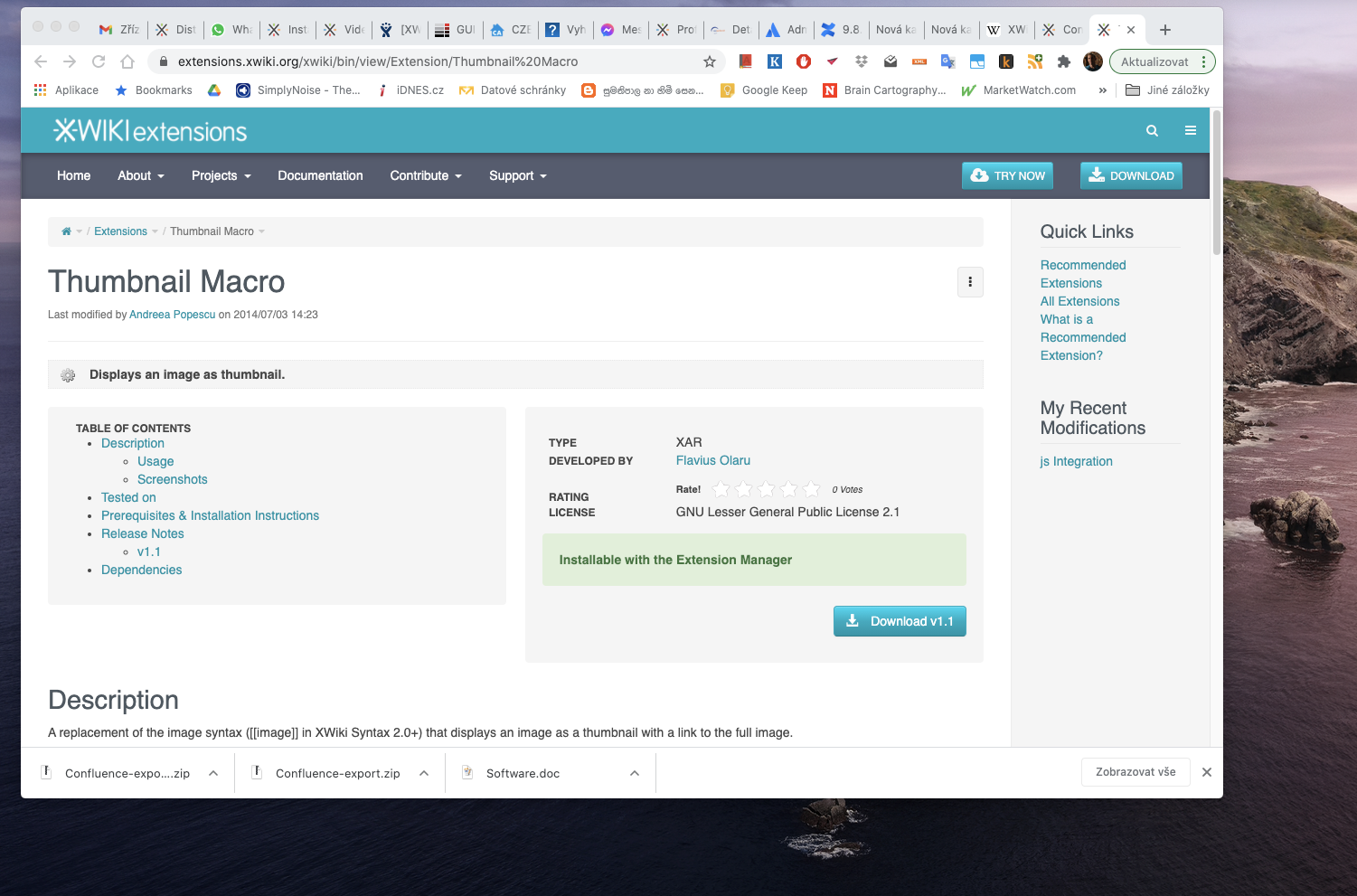Switch to the Messenger tab
Screen dimensions: 1357x896
pos(620,30)
